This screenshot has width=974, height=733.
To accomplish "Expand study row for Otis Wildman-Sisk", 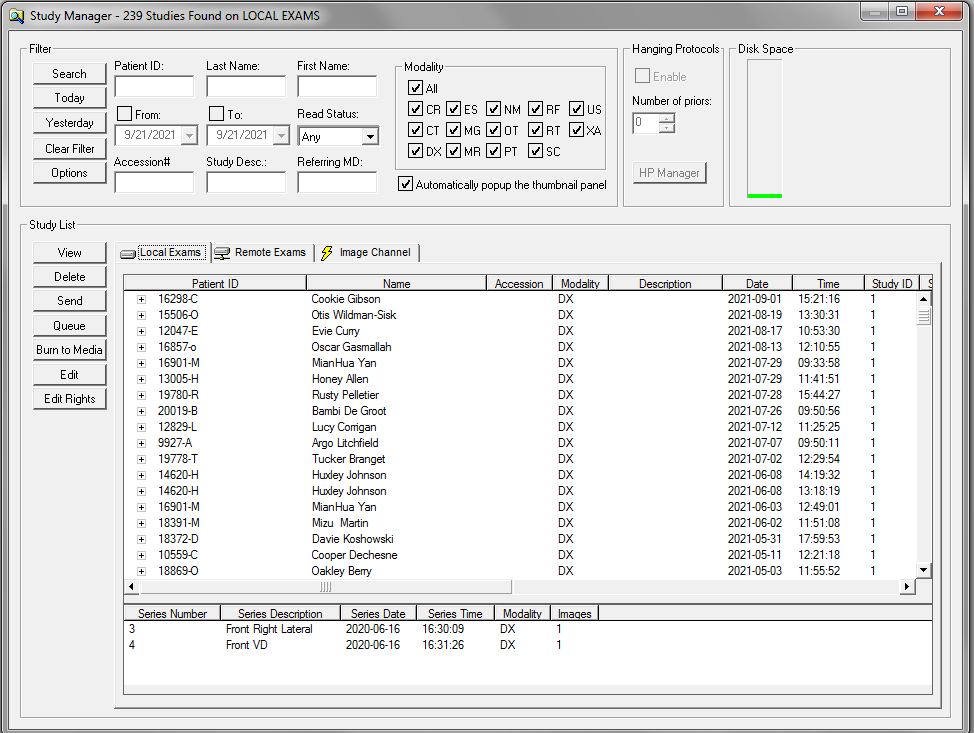I will click(141, 315).
